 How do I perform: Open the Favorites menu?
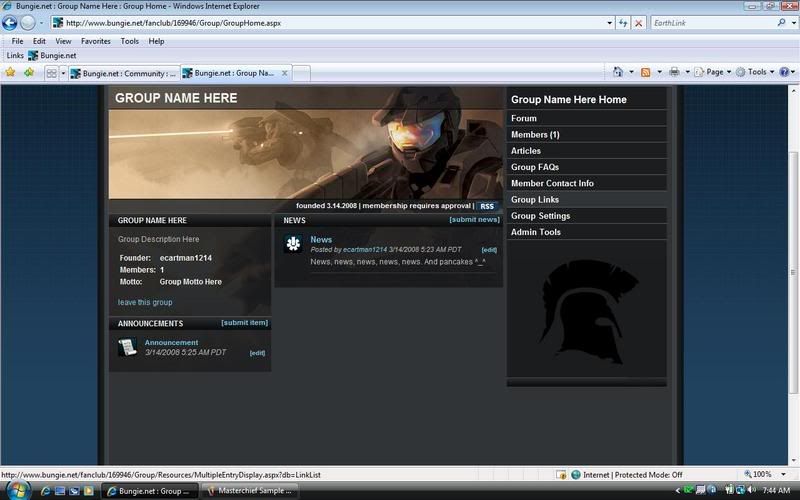(x=96, y=41)
